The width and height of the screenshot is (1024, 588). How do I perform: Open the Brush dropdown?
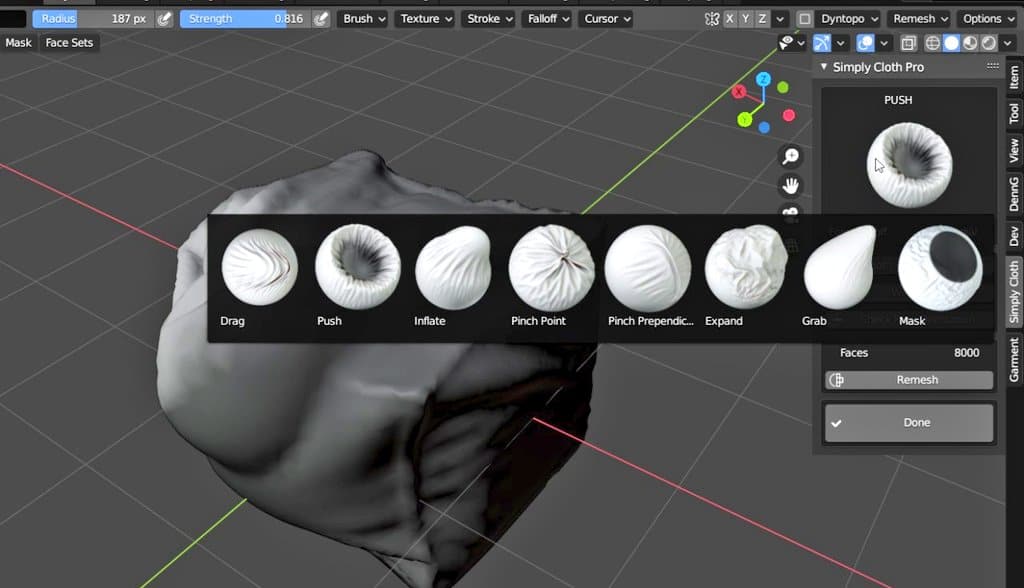click(x=364, y=19)
